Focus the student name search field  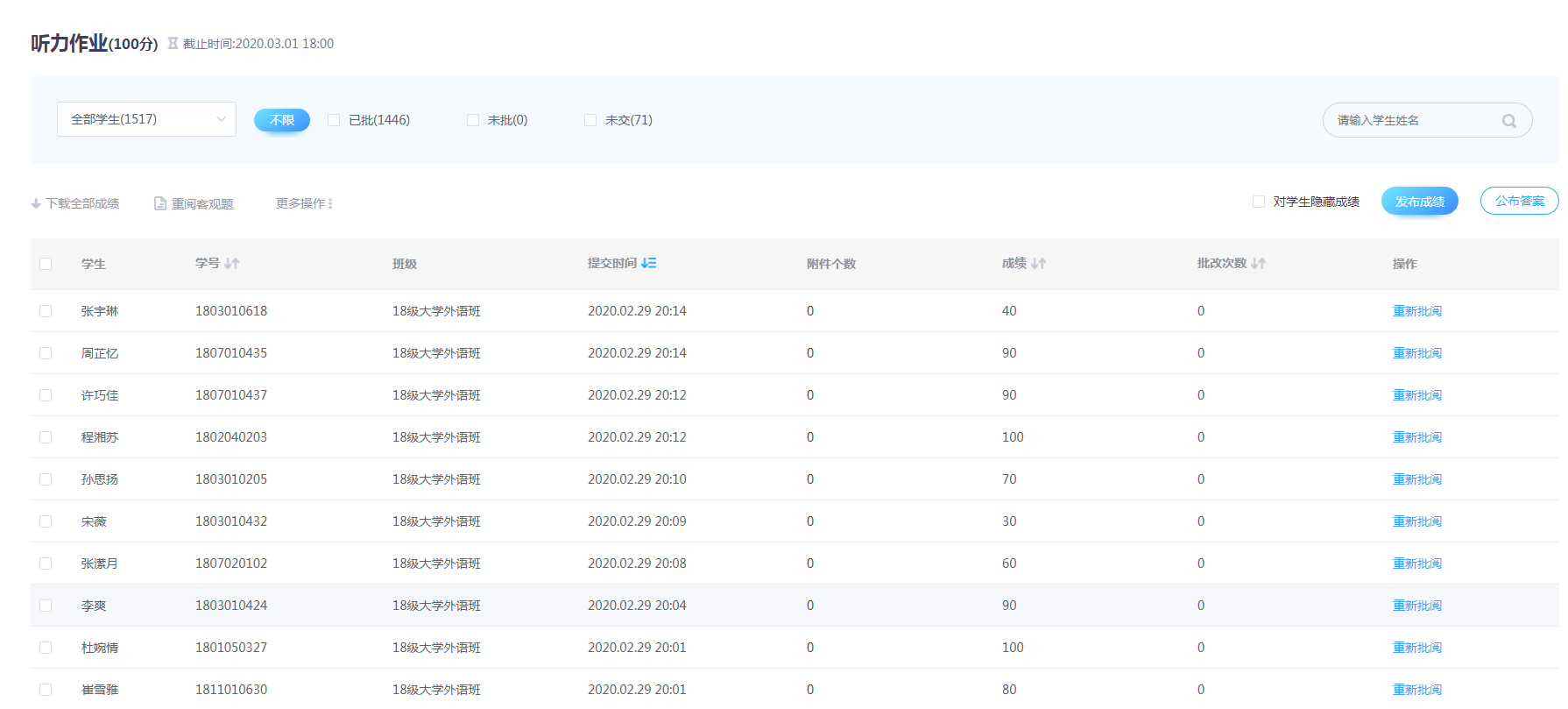click(1410, 120)
